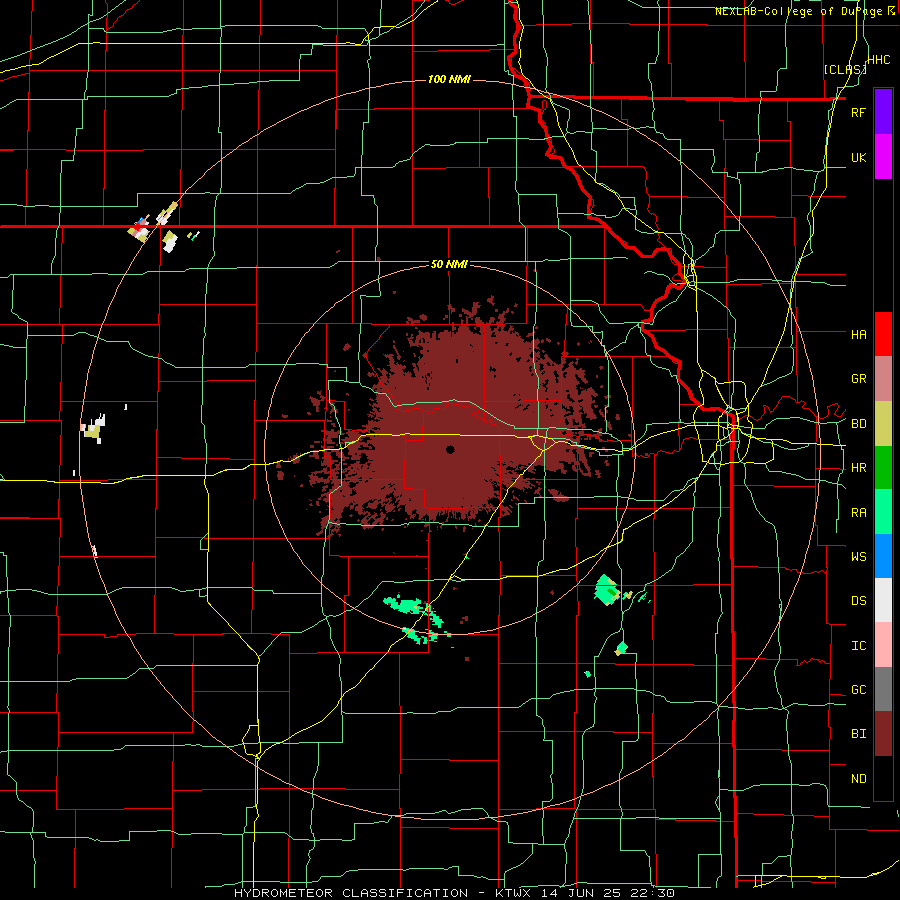Viewport: 900px width, 900px height.
Task: Click the 'IC' legend label text
Action: point(858,646)
